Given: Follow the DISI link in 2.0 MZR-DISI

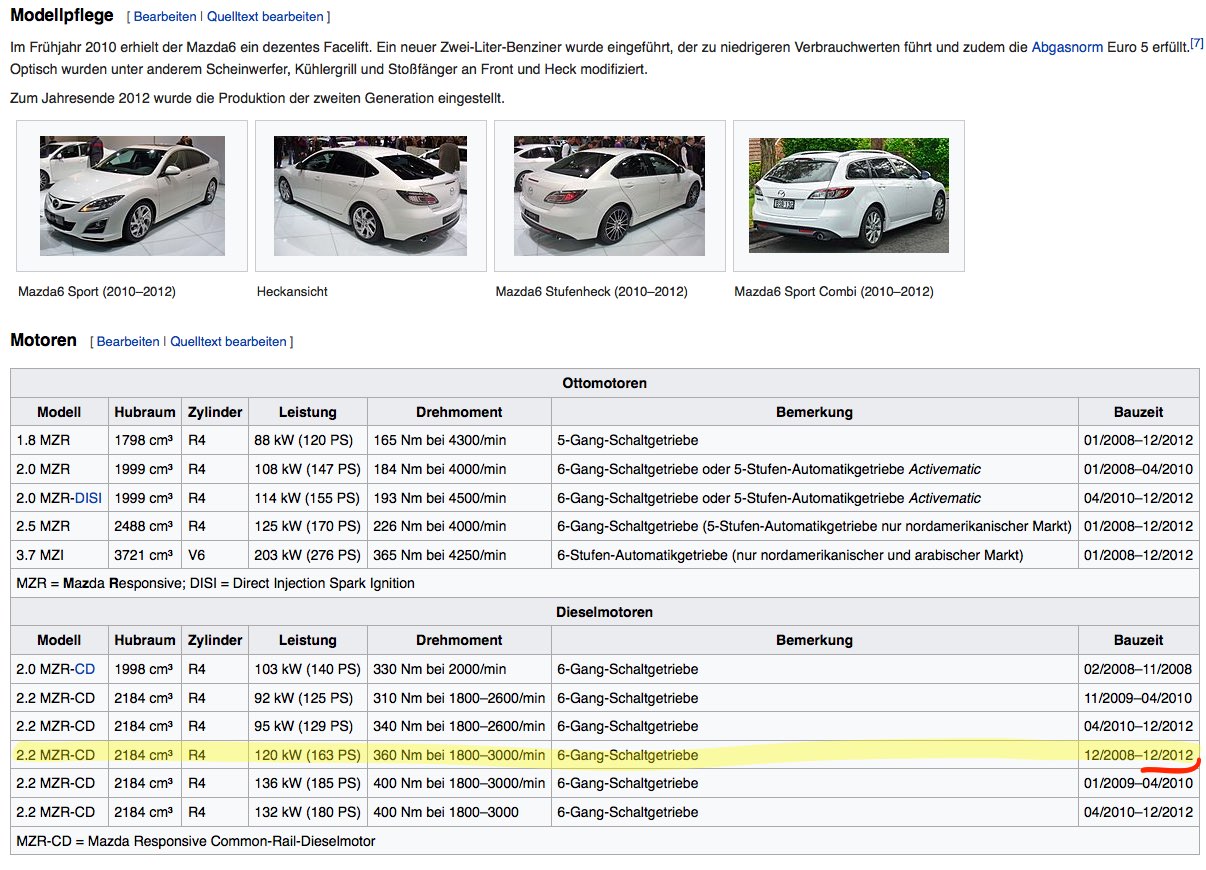Looking at the screenshot, I should [x=88, y=498].
